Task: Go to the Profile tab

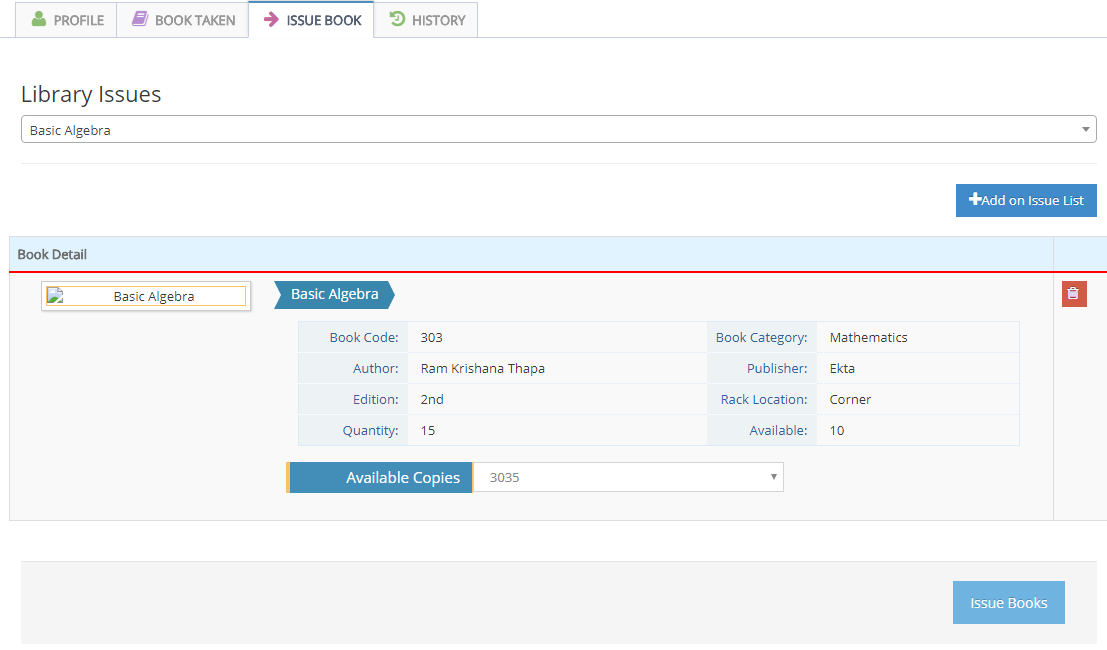Action: point(66,20)
